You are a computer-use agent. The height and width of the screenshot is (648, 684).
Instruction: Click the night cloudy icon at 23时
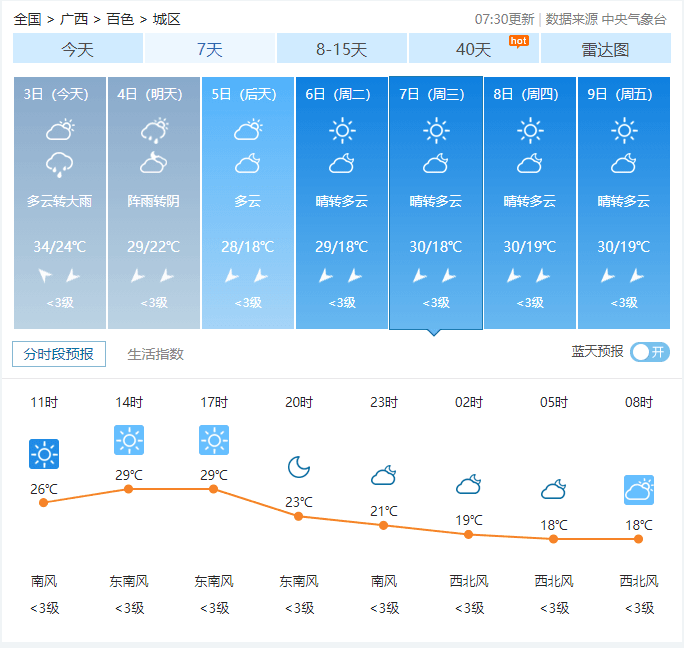click(384, 476)
